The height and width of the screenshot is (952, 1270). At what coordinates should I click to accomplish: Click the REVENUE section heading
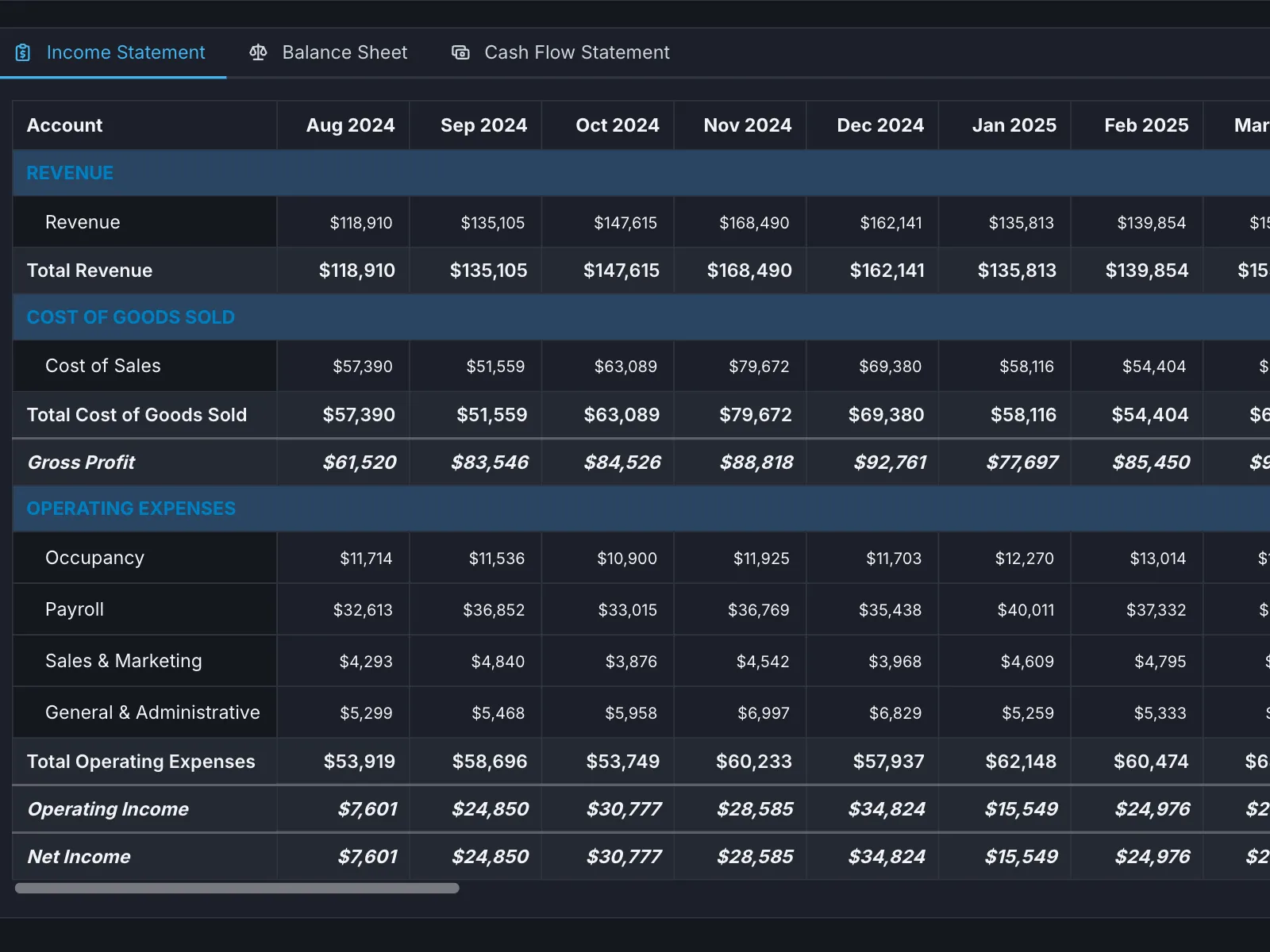(x=70, y=173)
